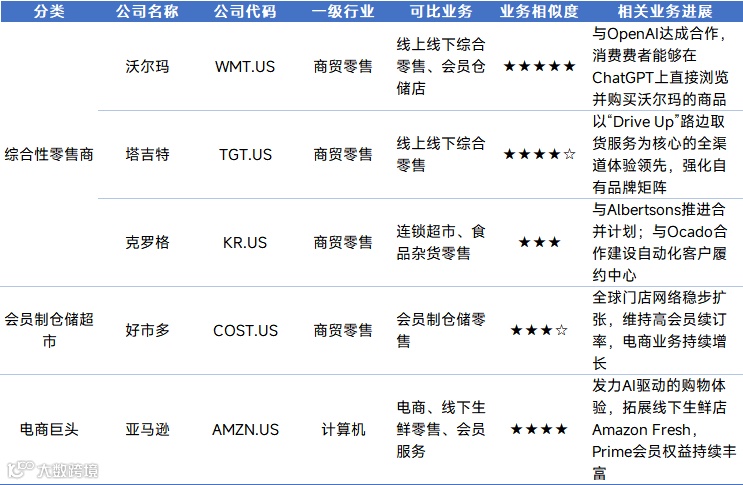Select the 电商巨头 category cell
Screen dimensions: 743x485
[49, 430]
